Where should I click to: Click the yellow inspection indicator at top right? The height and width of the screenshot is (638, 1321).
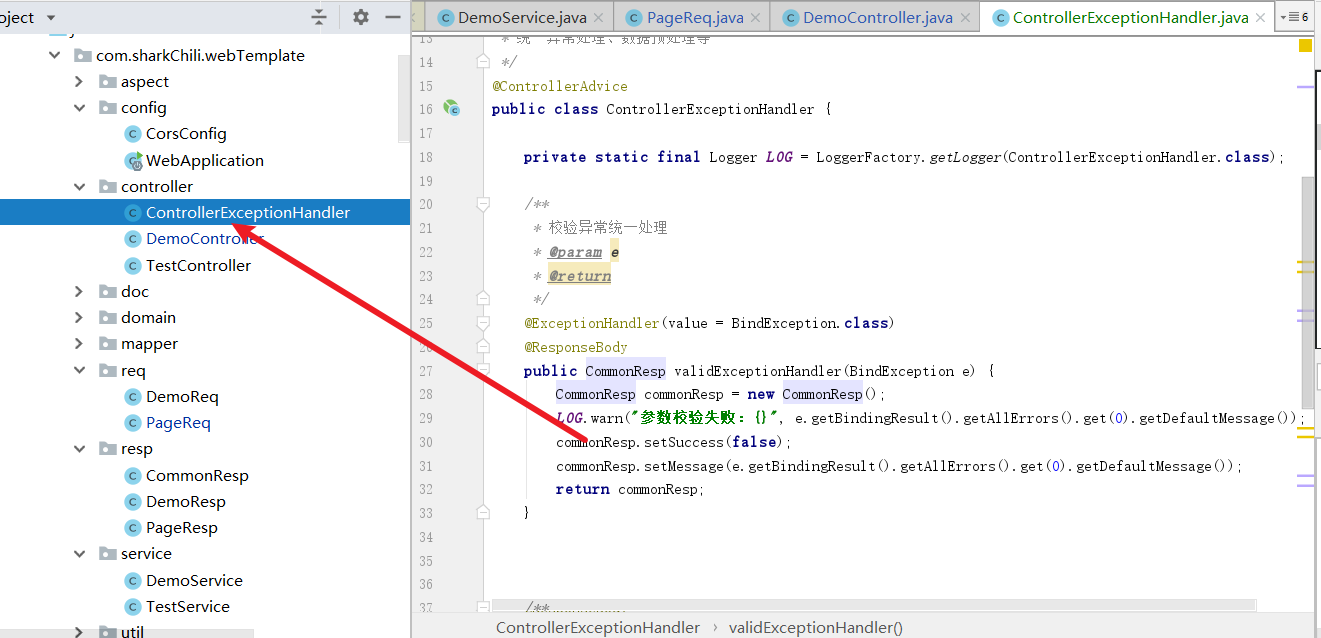point(1305,45)
